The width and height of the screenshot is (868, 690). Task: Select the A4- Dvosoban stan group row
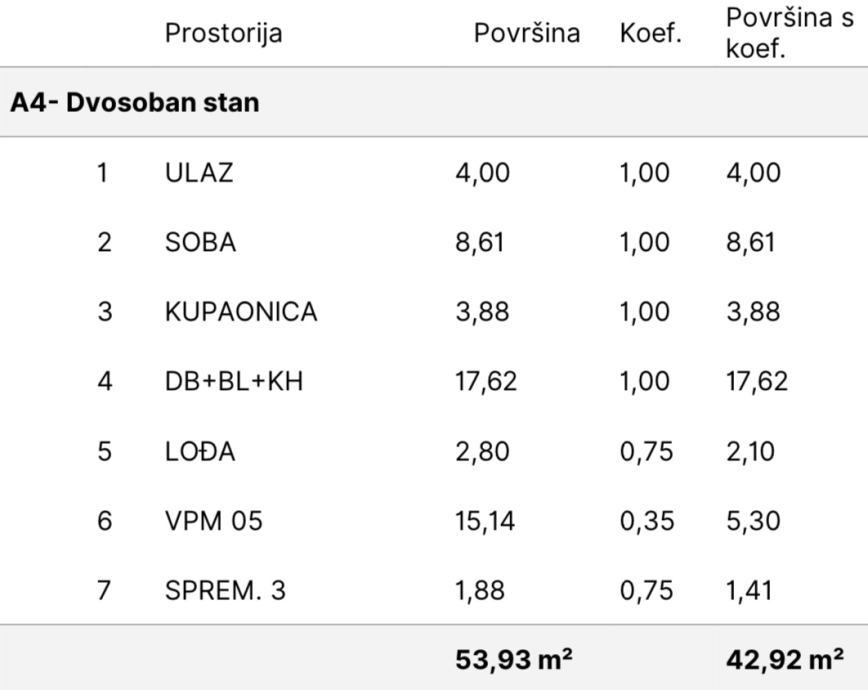(x=135, y=102)
